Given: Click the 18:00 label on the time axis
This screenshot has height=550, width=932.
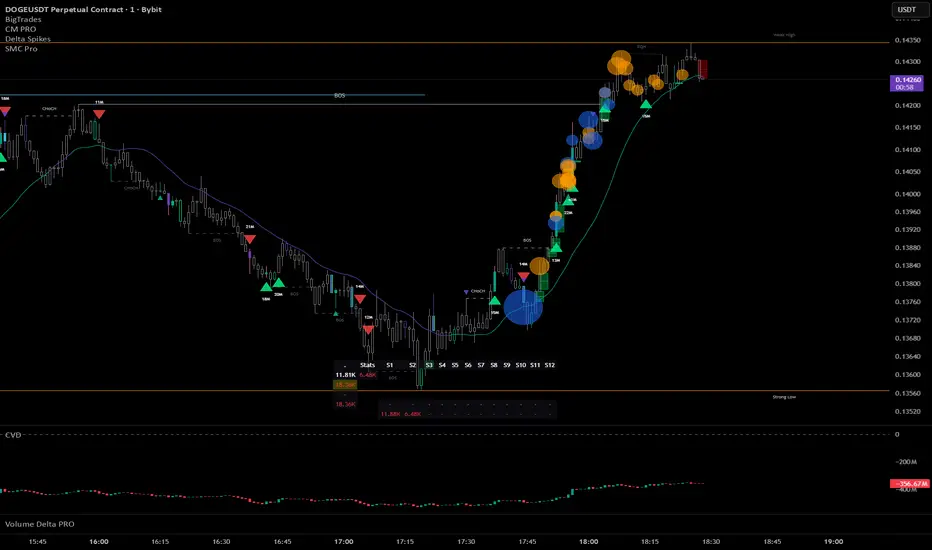Looking at the screenshot, I should [588, 542].
